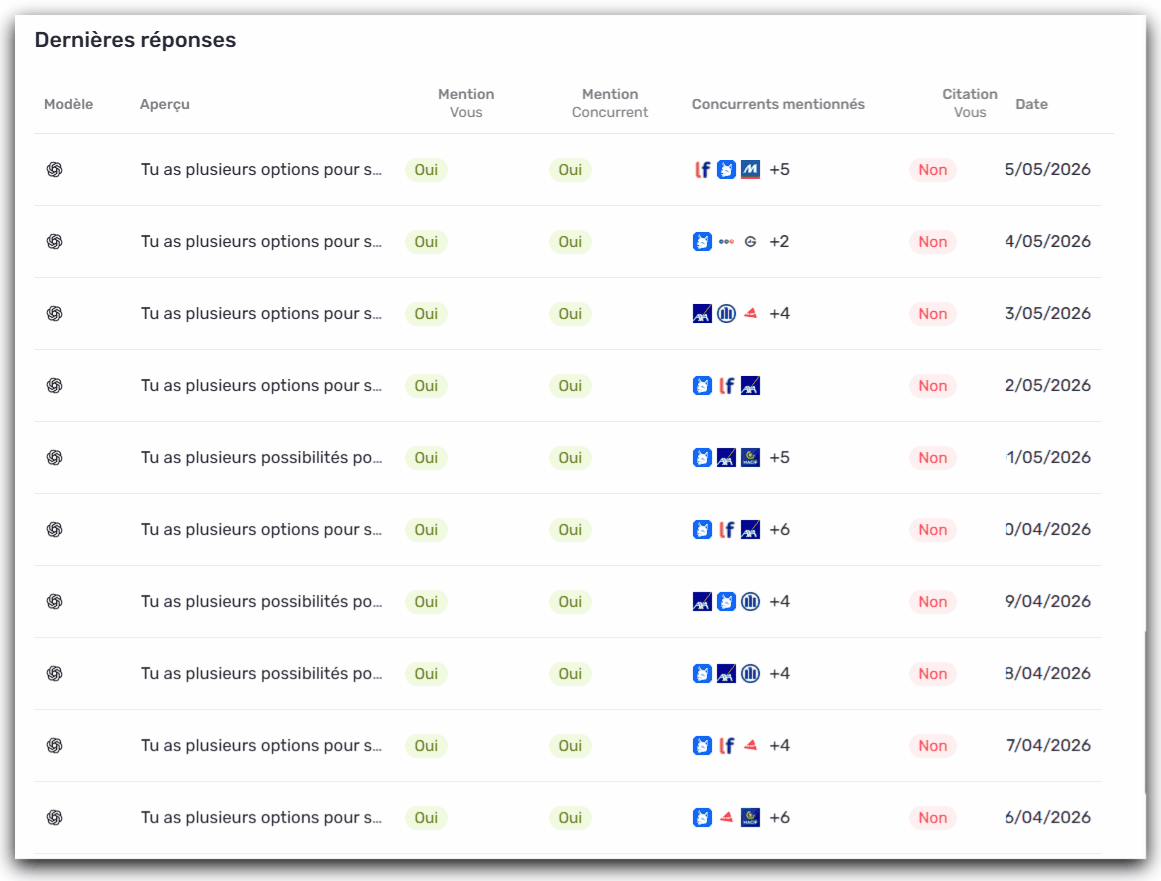Click the ChatGPT model icon in the 1/05/2026 row
Viewport: 1161px width, 881px height.
point(54,458)
